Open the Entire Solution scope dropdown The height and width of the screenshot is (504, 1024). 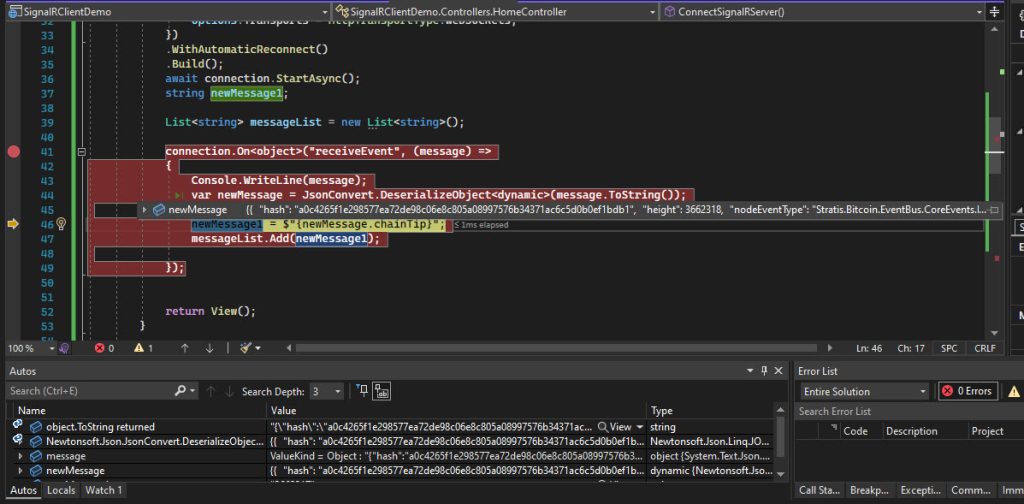click(865, 391)
